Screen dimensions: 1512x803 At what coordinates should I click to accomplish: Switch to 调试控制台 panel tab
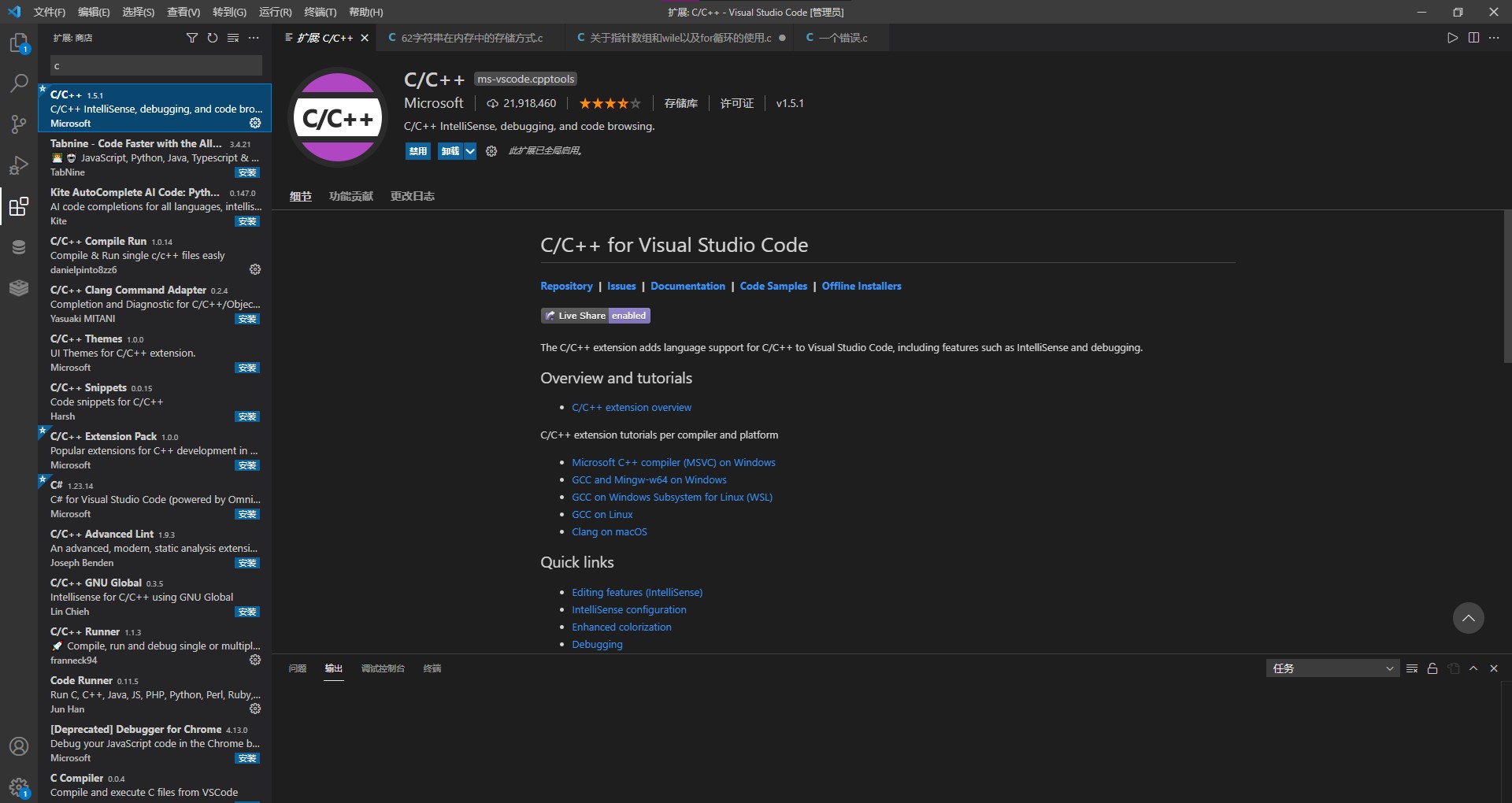383,668
